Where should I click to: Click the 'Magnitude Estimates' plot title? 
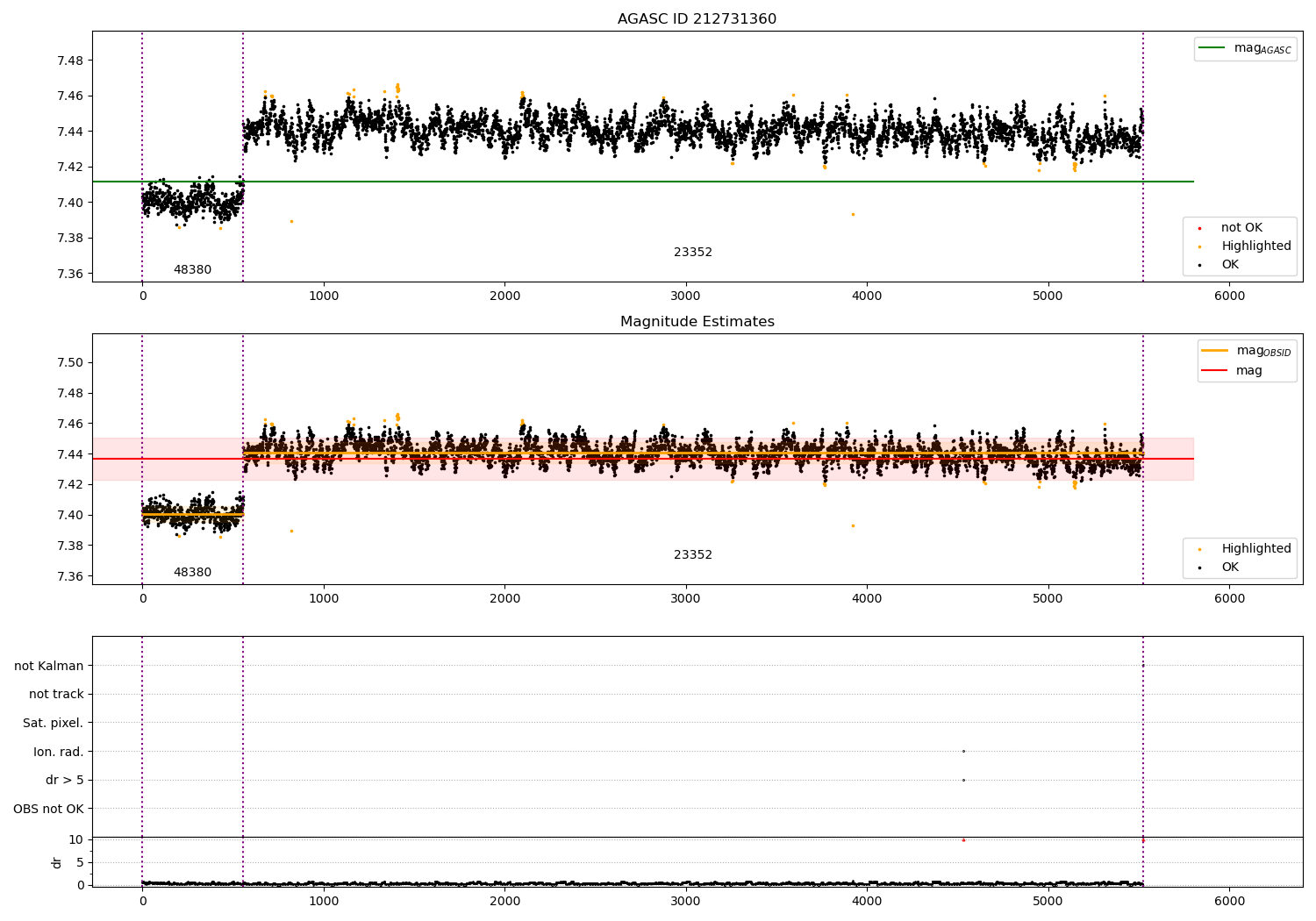[x=697, y=322]
